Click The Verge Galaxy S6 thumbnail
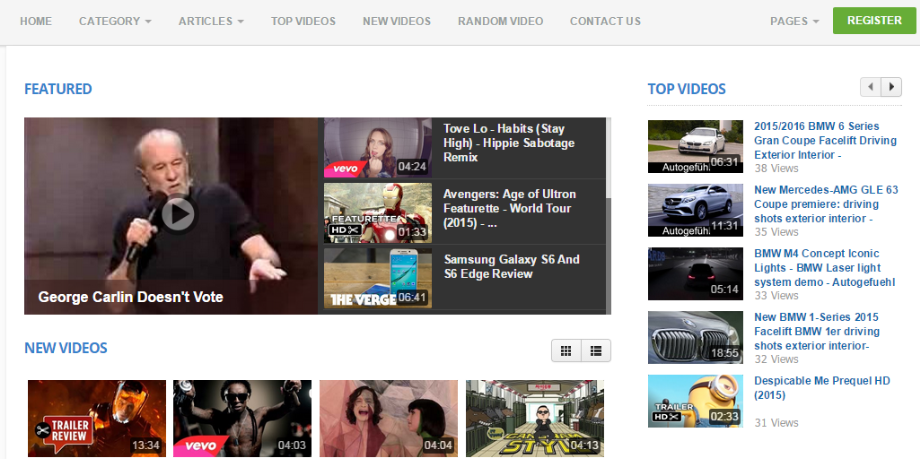920x475 pixels. (x=378, y=278)
